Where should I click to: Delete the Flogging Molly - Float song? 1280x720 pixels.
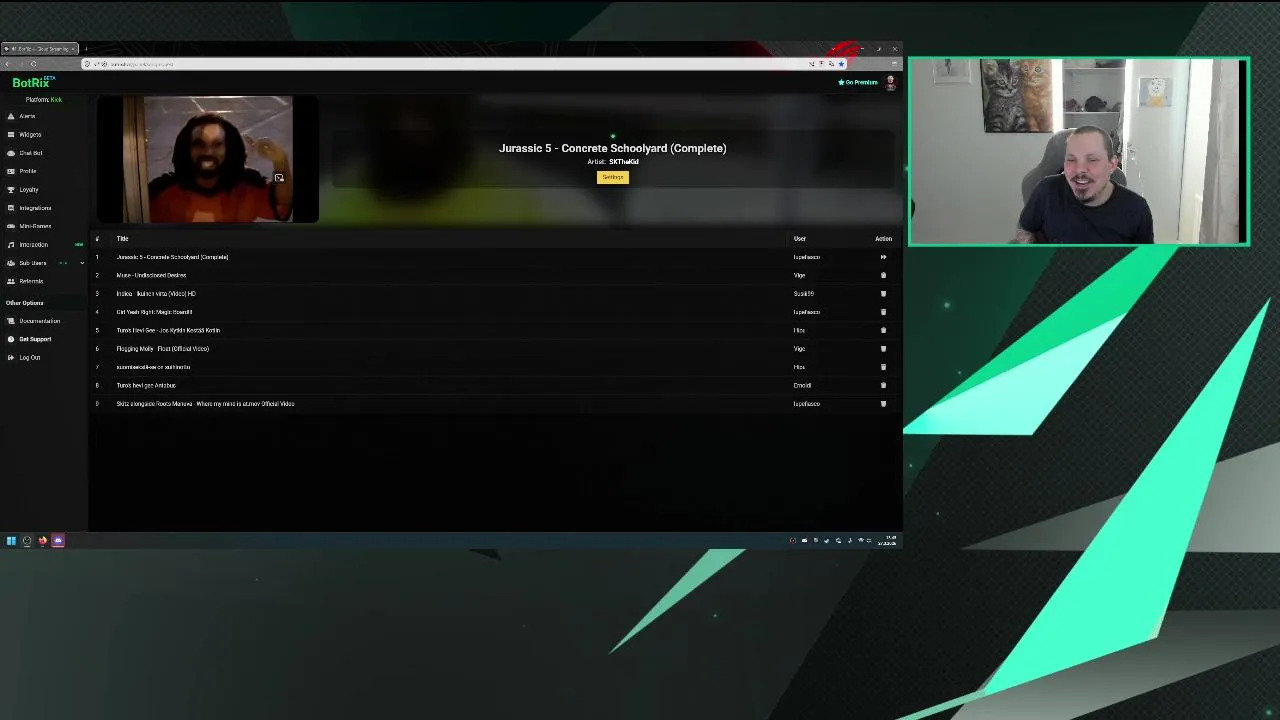click(x=883, y=349)
